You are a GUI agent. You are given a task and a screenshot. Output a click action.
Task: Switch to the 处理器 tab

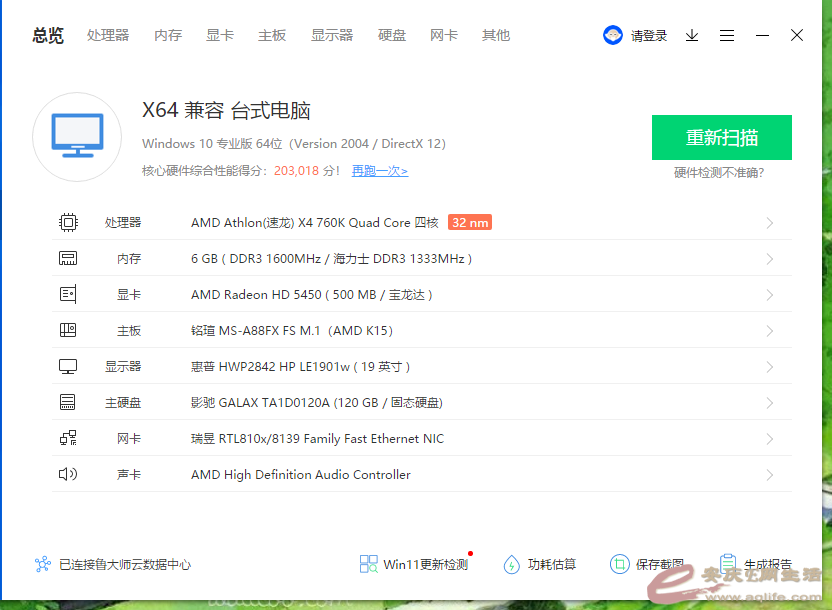[108, 36]
